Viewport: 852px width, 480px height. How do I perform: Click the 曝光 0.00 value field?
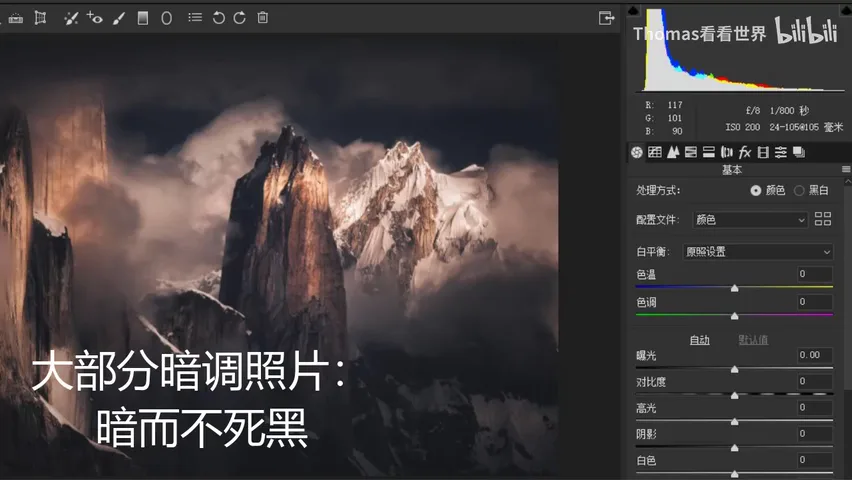[814, 355]
